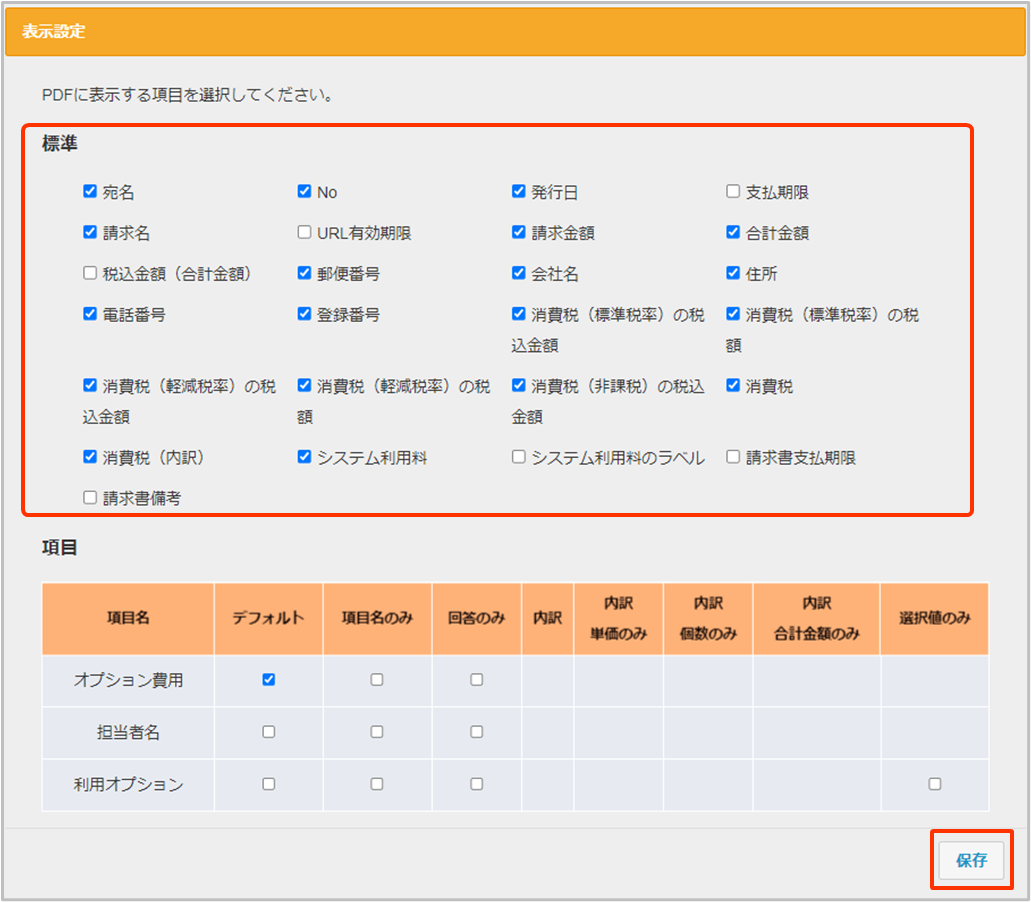The width and height of the screenshot is (1031, 902).
Task: Uncheck the システム利用料 checkbox
Action: point(304,457)
